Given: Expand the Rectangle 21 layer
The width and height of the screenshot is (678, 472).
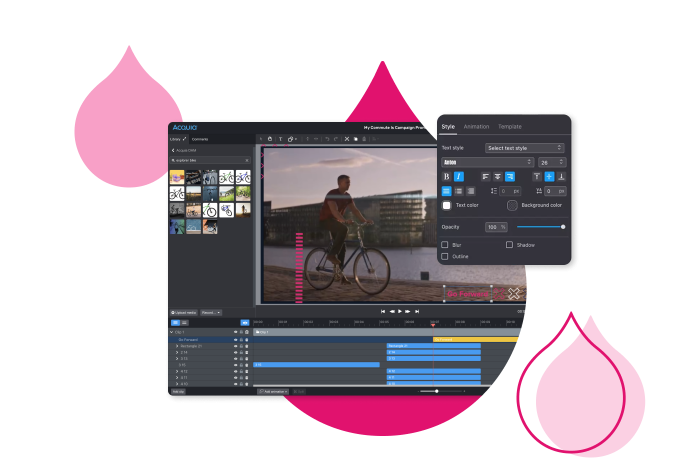Looking at the screenshot, I should click(x=177, y=346).
